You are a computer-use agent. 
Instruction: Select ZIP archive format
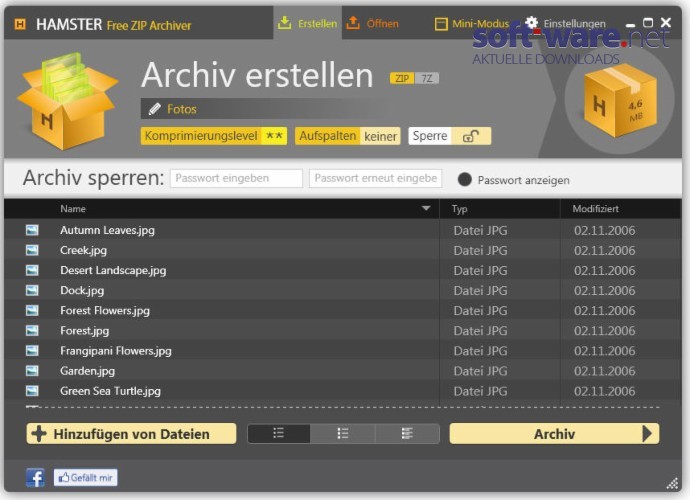point(402,78)
